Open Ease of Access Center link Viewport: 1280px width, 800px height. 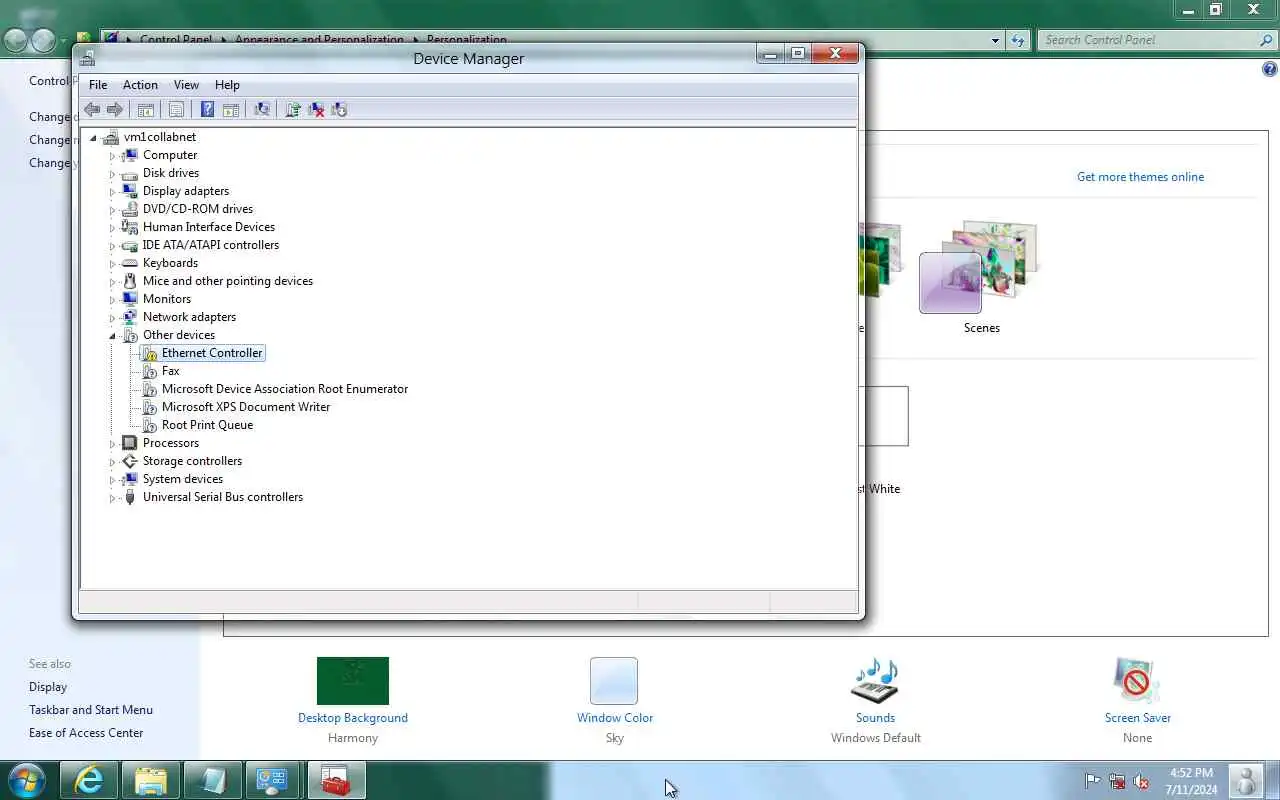(86, 733)
